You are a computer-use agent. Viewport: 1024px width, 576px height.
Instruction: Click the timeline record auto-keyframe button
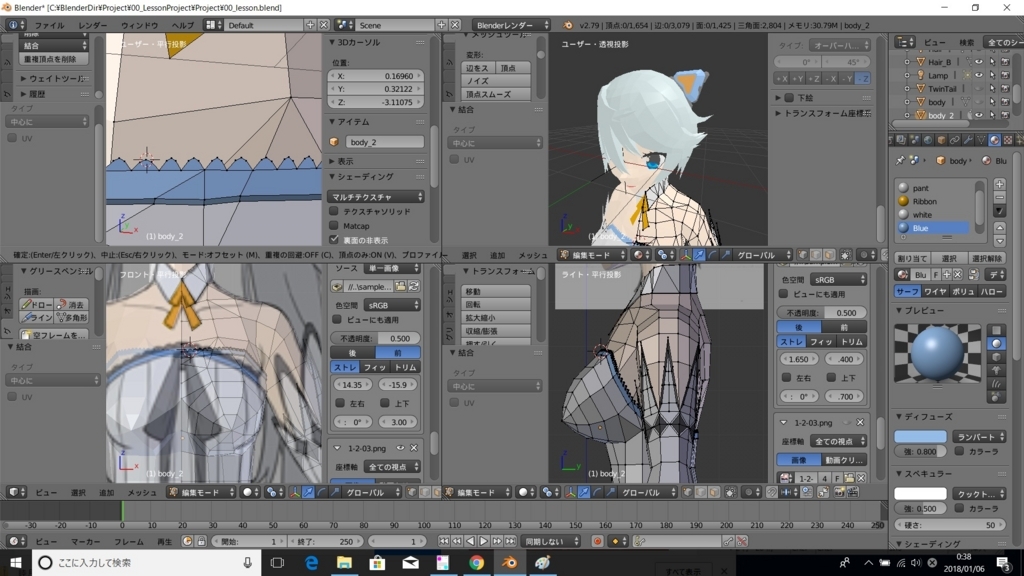pyautogui.click(x=597, y=541)
